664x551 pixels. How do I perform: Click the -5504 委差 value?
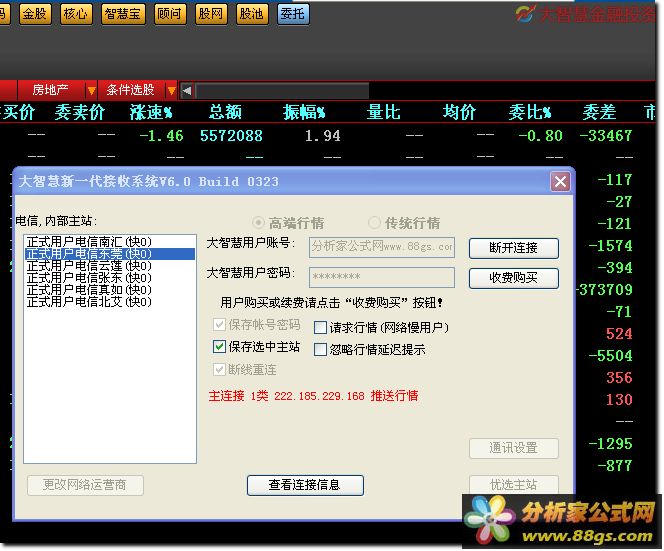tap(611, 356)
